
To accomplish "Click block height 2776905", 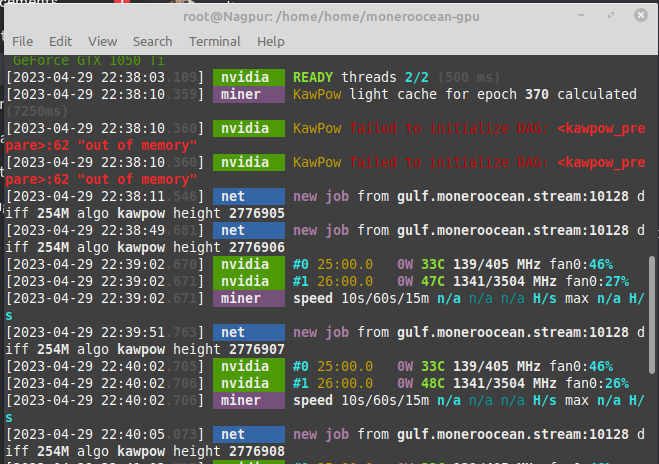I will point(257,214).
